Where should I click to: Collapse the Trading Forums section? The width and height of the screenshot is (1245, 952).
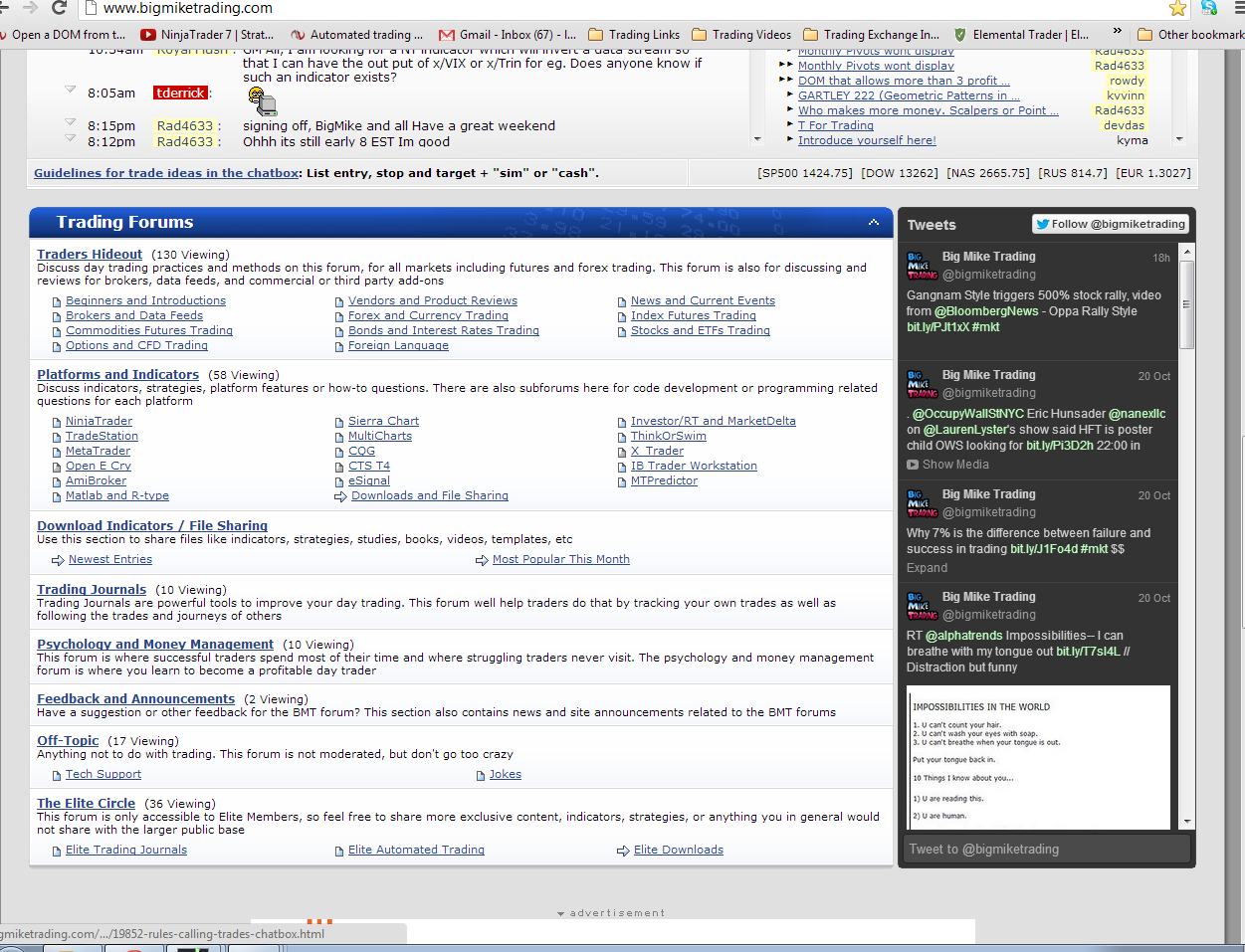coord(874,222)
